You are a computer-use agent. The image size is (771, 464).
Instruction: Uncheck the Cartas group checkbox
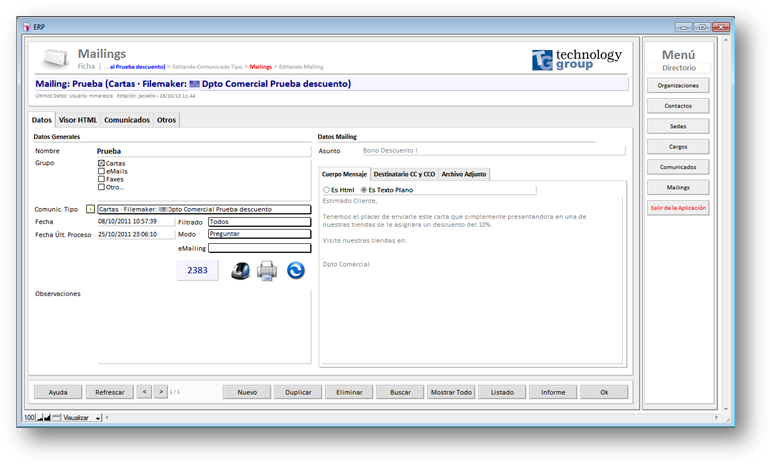pyautogui.click(x=102, y=163)
